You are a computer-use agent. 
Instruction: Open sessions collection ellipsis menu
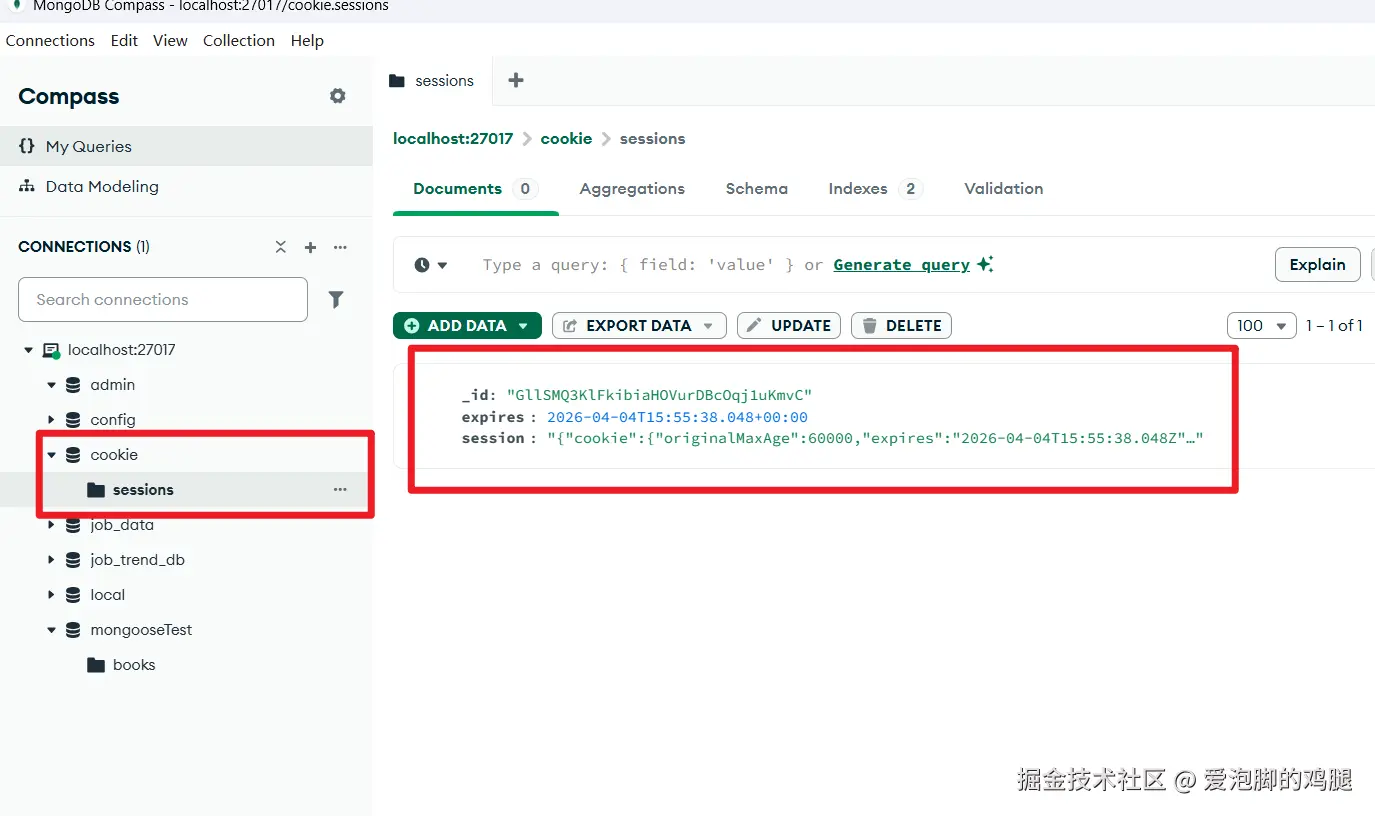[340, 490]
